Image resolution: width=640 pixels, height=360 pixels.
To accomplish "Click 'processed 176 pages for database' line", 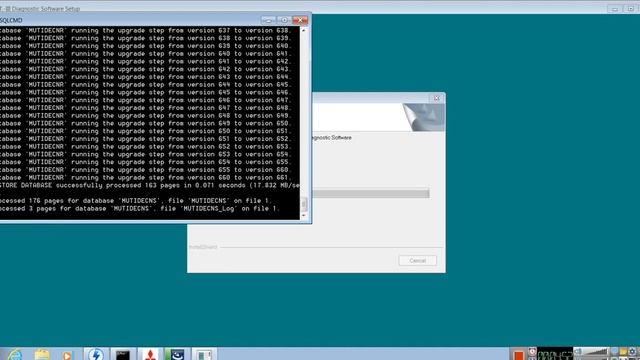I will [x=136, y=201].
